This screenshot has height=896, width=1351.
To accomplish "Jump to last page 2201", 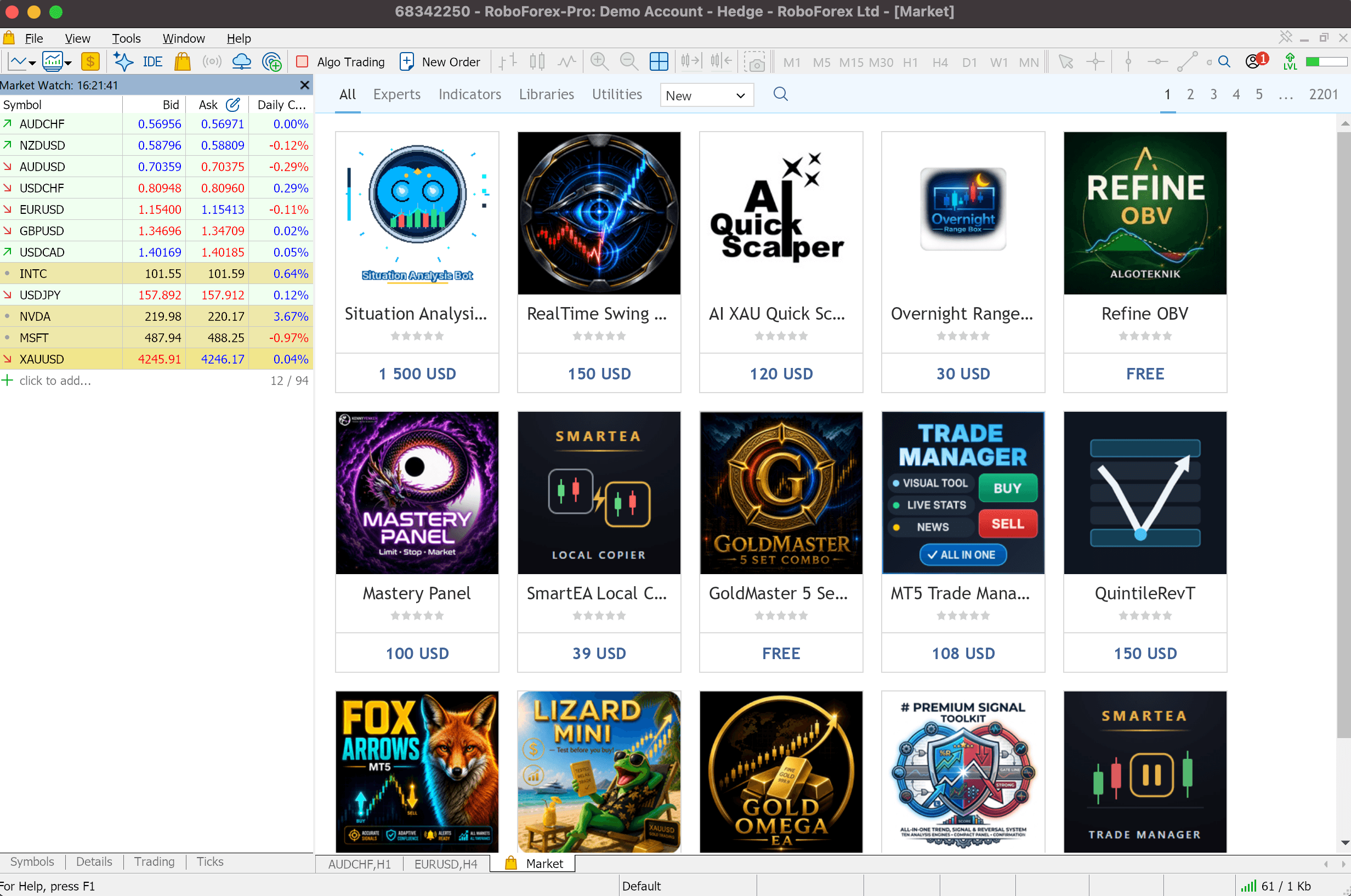I will click(x=1324, y=94).
